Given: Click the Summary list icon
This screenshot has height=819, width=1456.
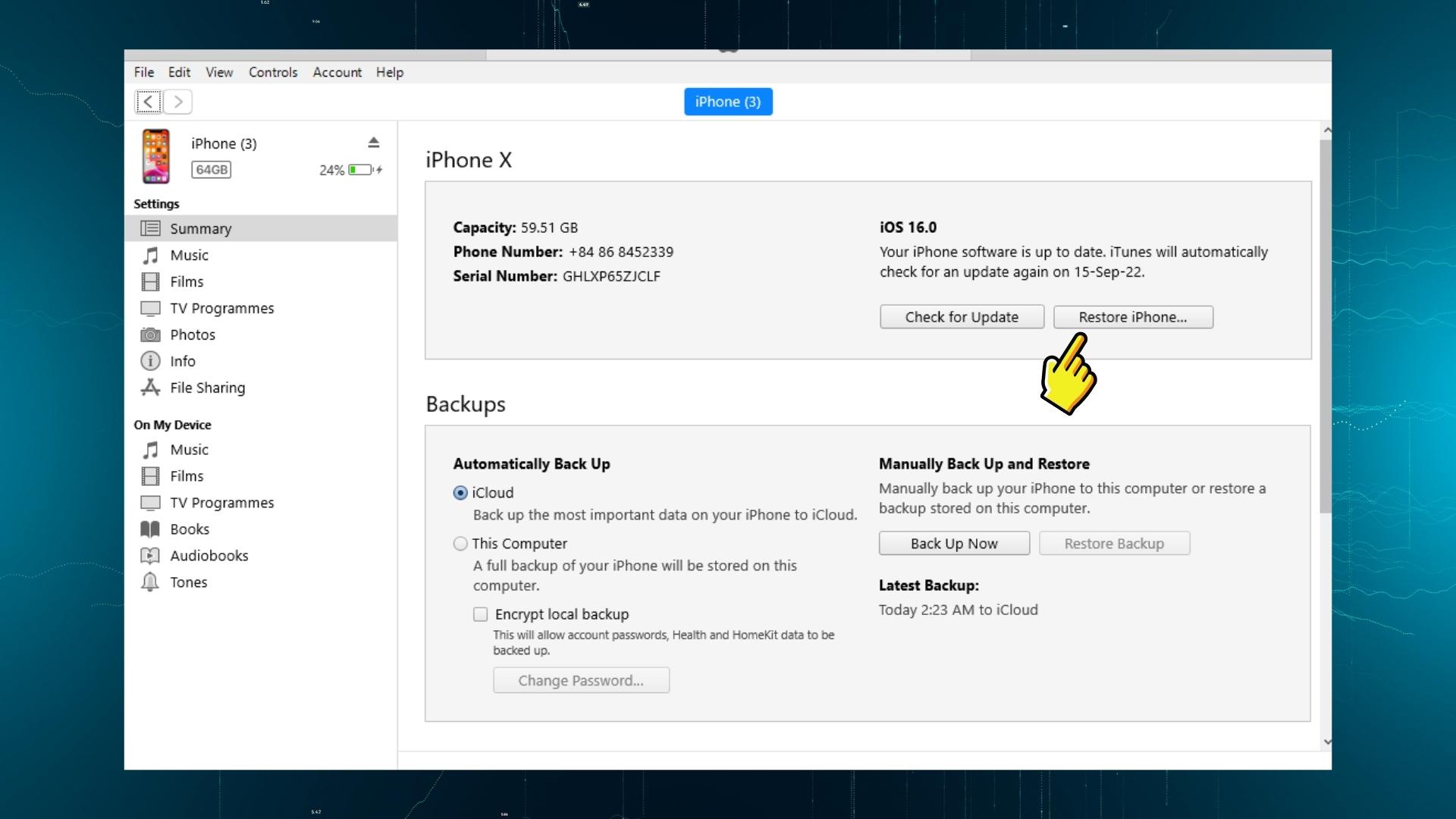Looking at the screenshot, I should click(x=150, y=228).
